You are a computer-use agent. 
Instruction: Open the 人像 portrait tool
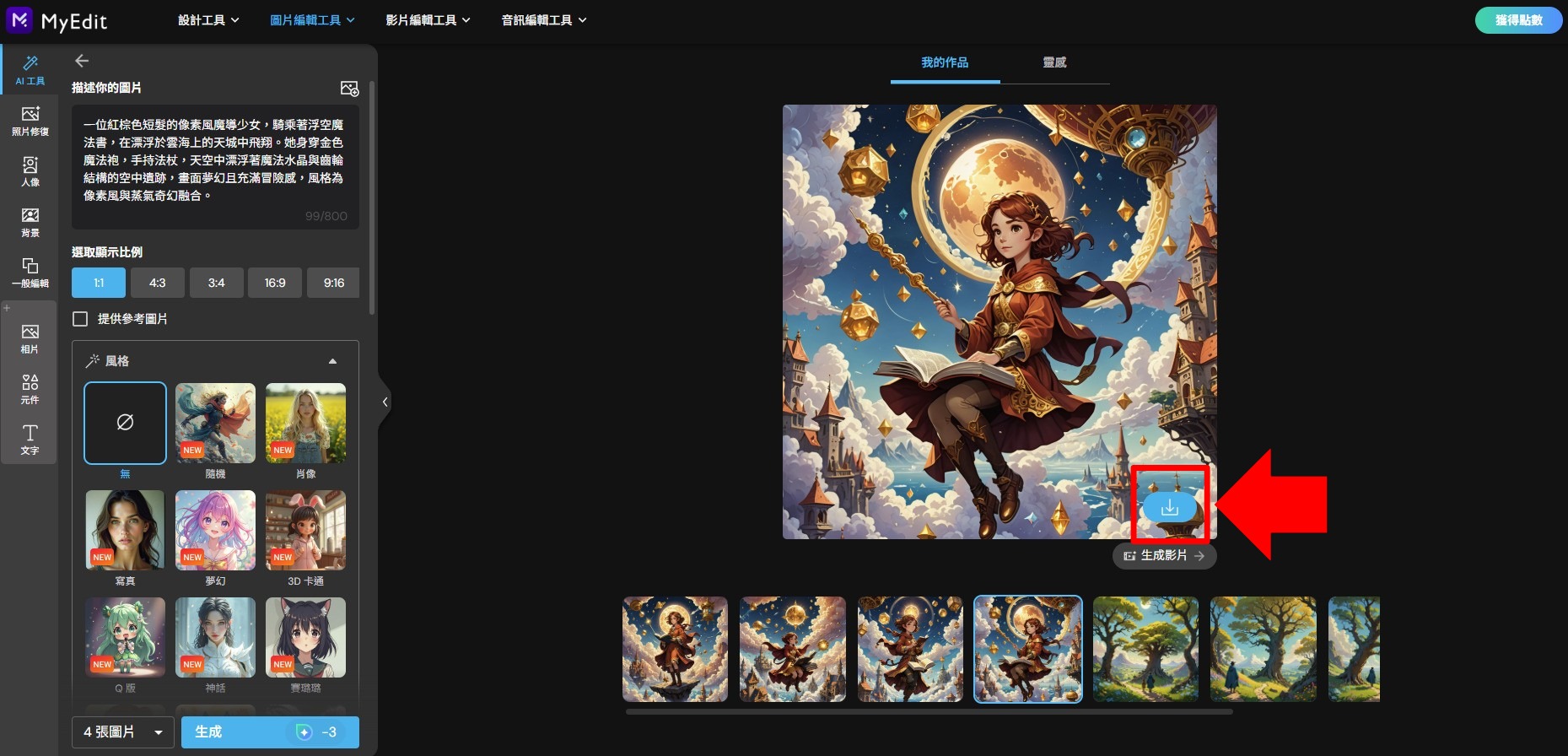coord(30,171)
